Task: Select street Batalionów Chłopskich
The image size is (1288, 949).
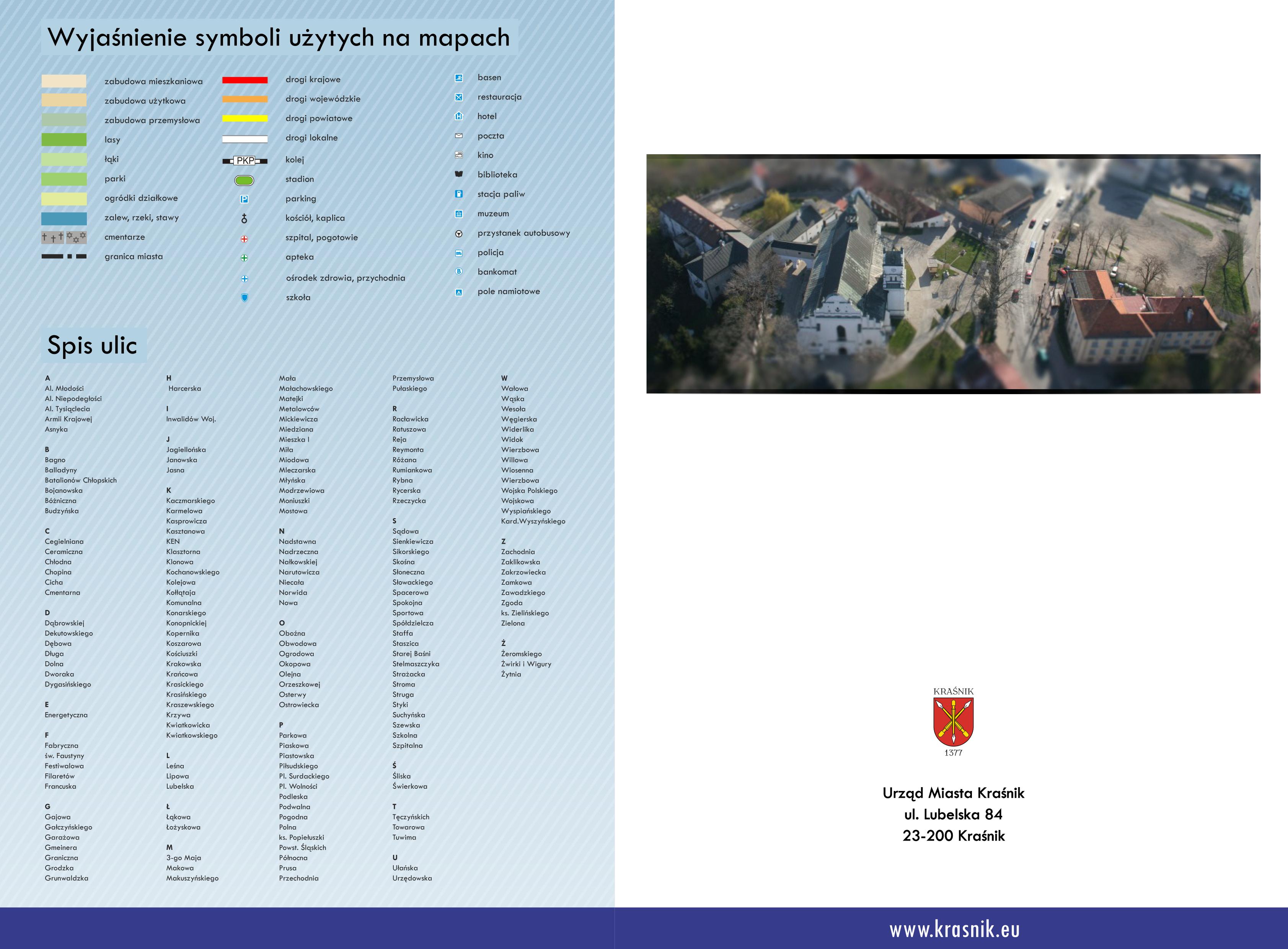Action: point(80,480)
